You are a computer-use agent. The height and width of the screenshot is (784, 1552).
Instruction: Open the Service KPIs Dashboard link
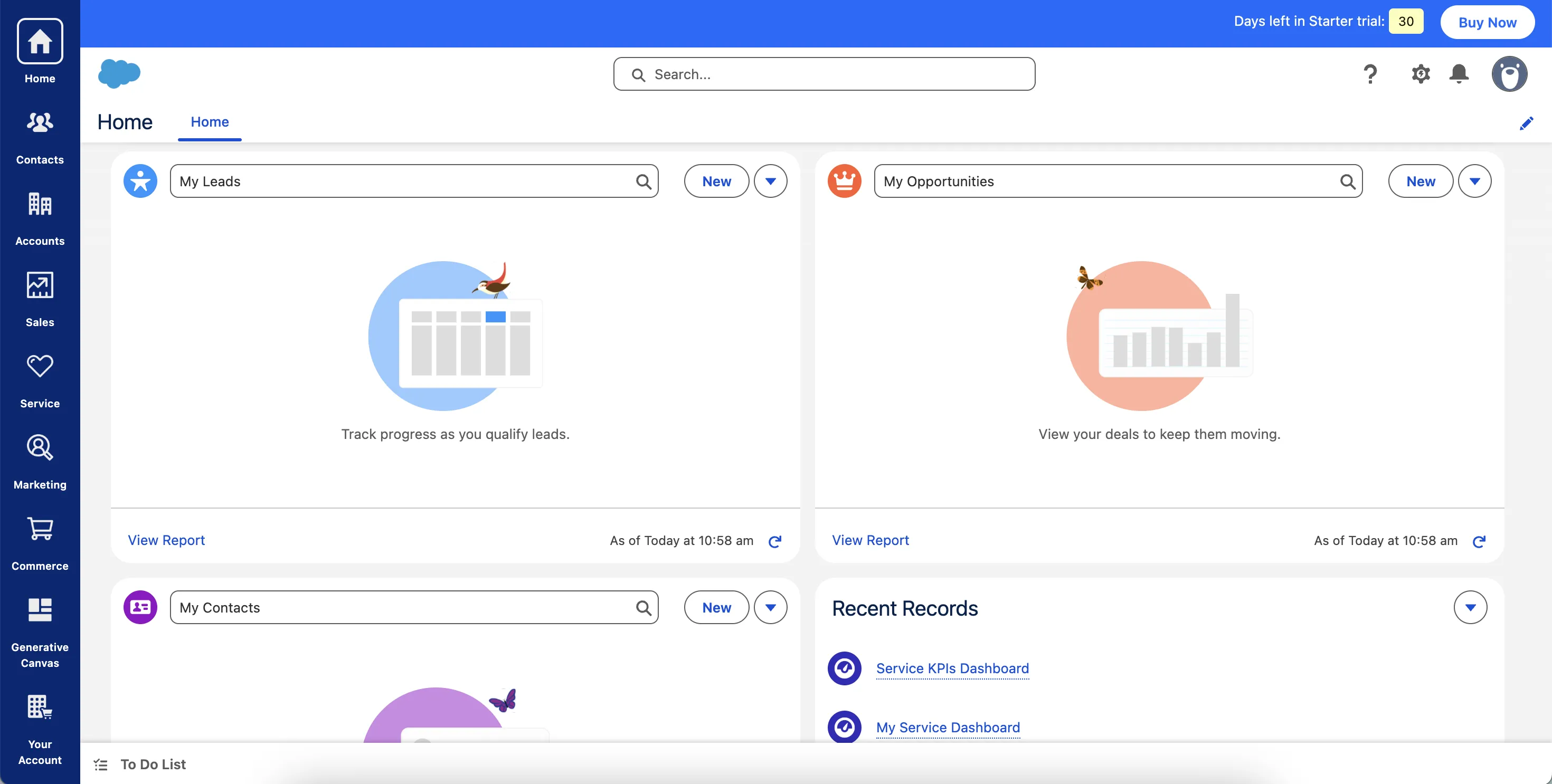point(952,668)
